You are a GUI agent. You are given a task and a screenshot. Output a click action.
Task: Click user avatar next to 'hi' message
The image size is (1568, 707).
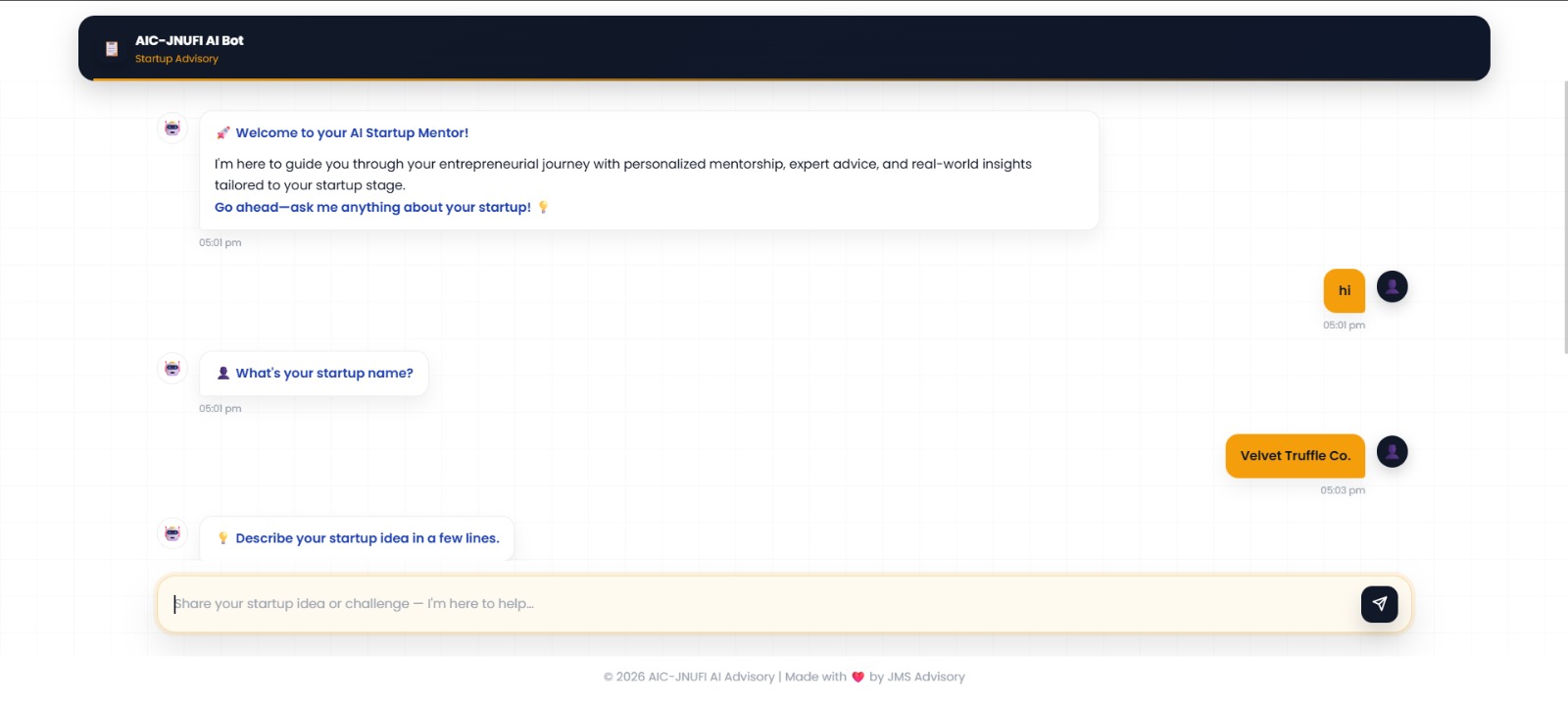(x=1392, y=286)
